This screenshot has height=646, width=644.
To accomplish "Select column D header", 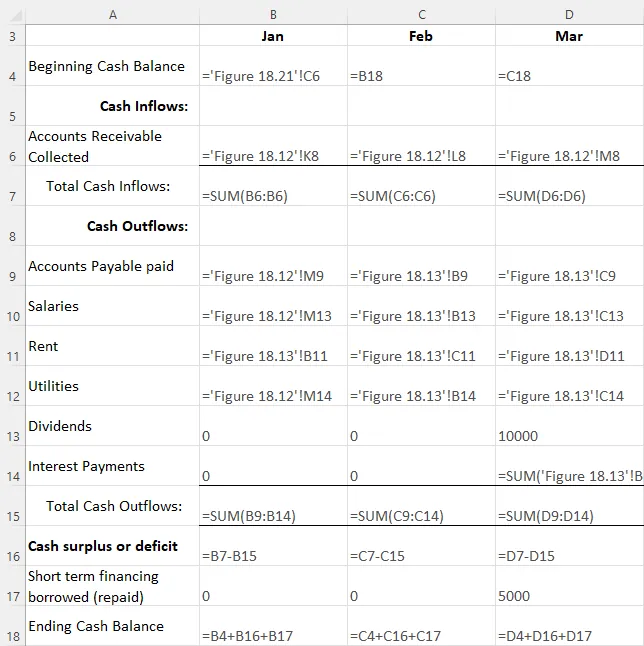I will [x=569, y=13].
